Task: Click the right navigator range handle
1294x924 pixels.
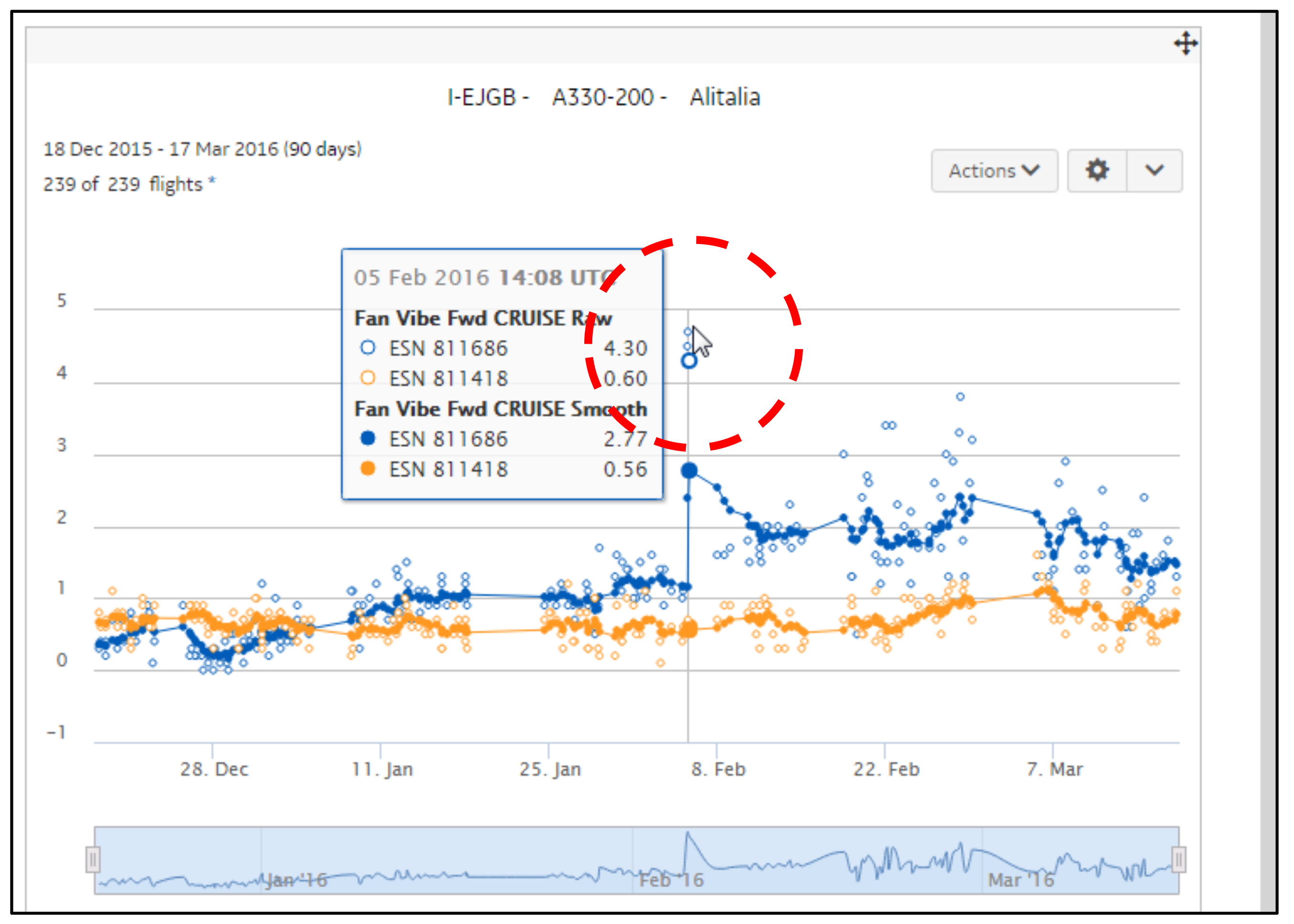Action: (x=1178, y=859)
